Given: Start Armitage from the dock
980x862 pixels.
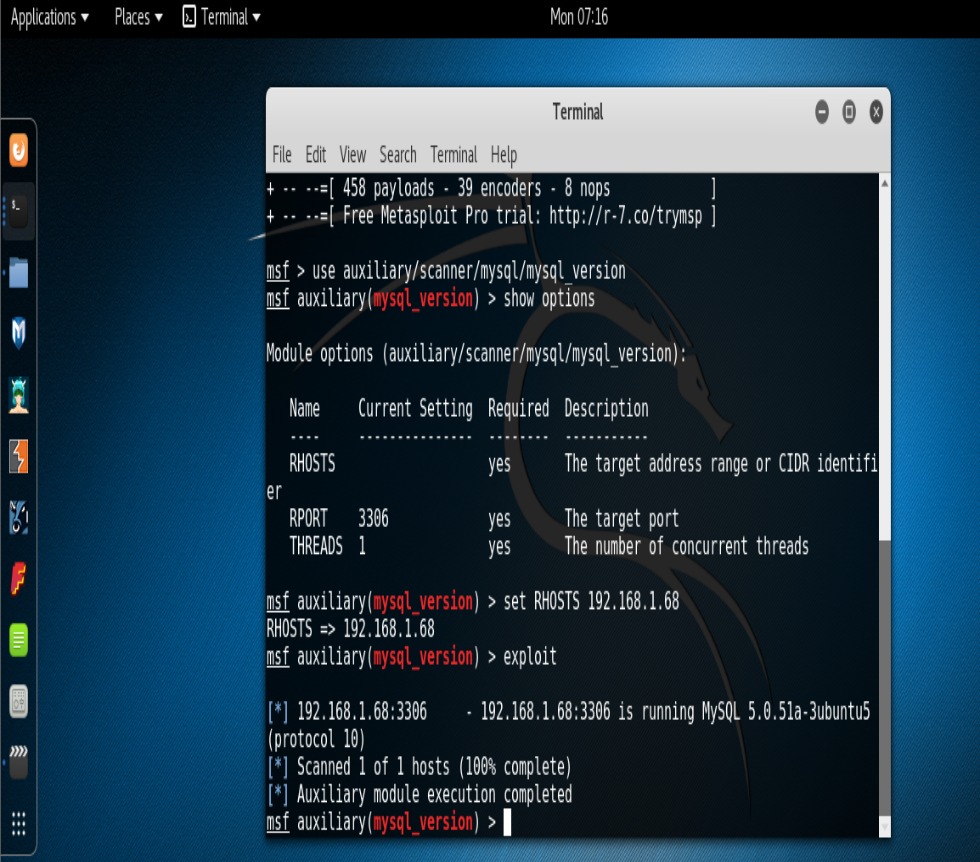Looking at the screenshot, I should tap(19, 395).
